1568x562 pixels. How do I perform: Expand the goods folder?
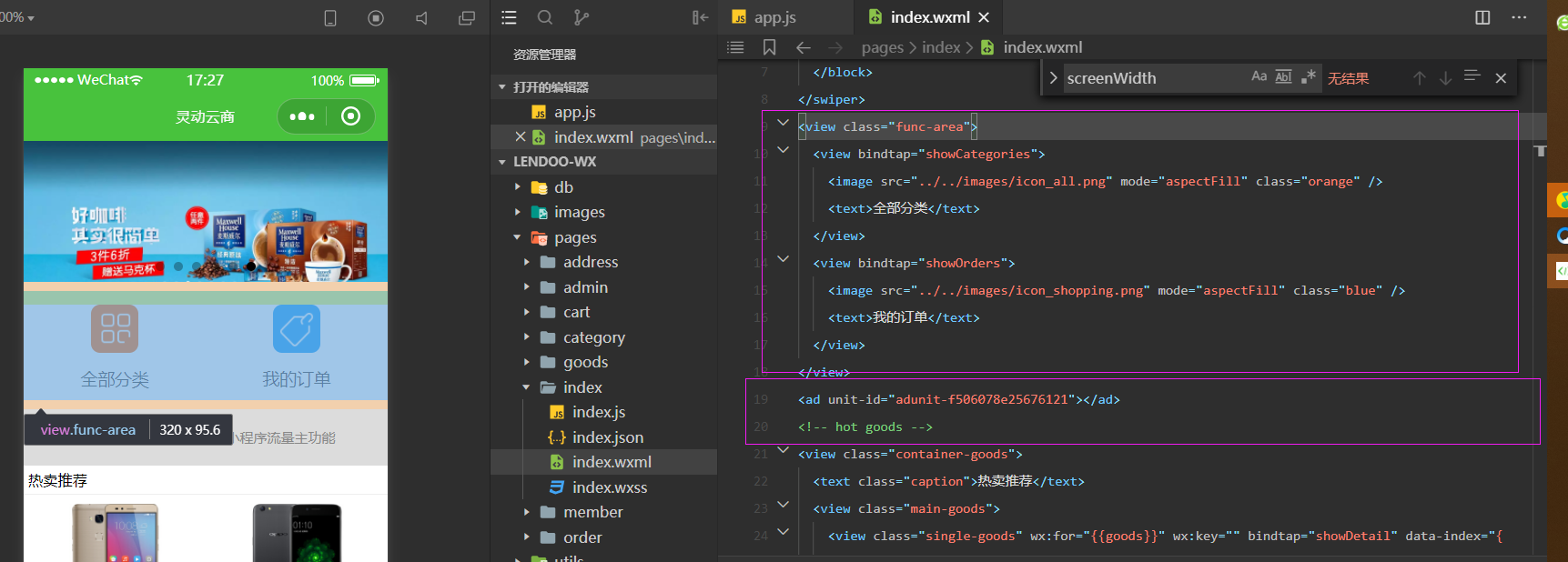click(527, 362)
